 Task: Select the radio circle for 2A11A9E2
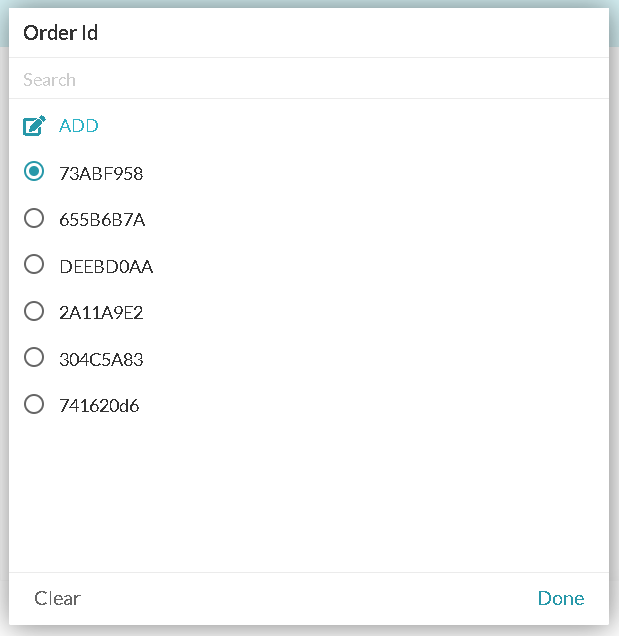pyautogui.click(x=34, y=312)
